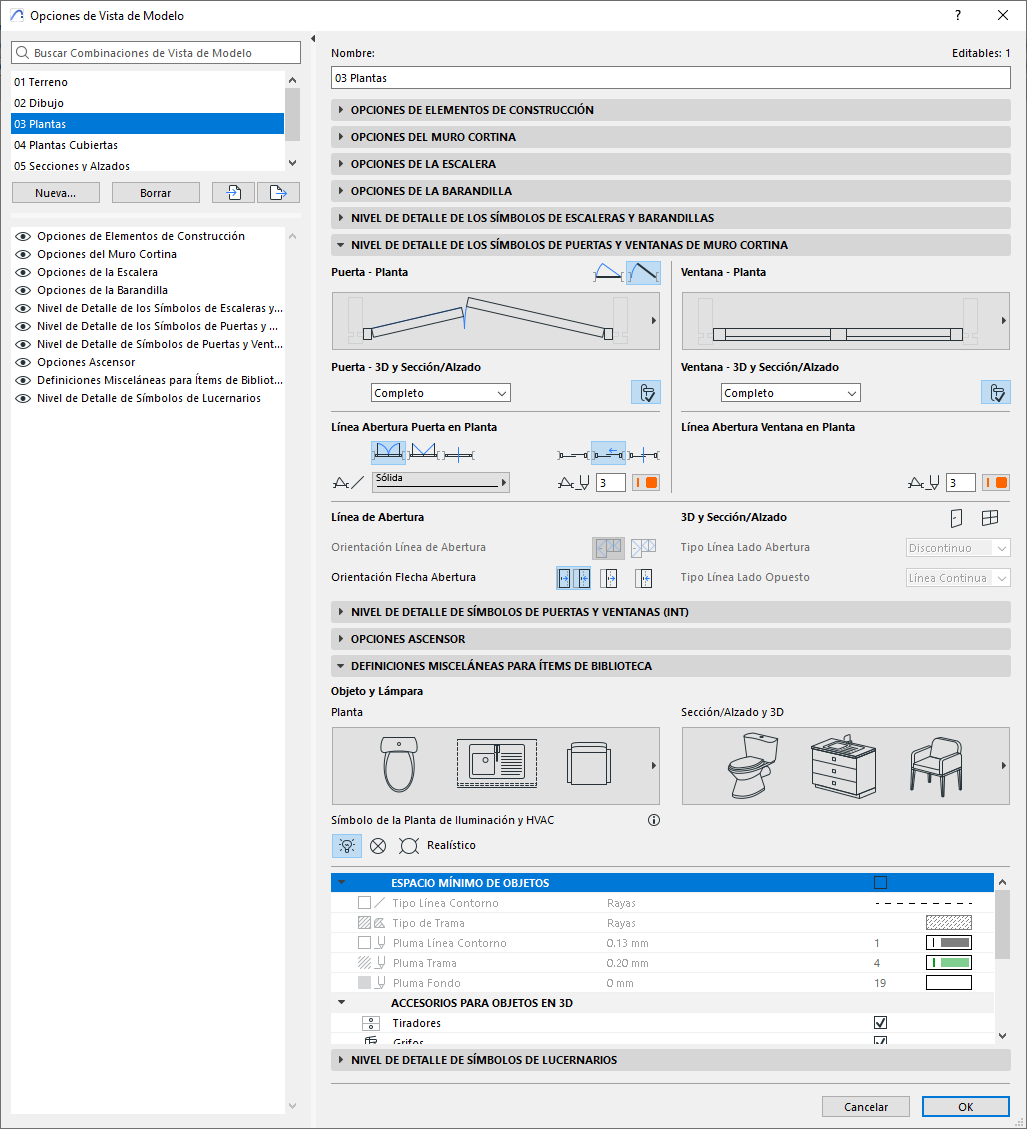Click the override icon next to Ventana 3D dropdown
Image resolution: width=1027 pixels, height=1129 pixels.
pos(995,393)
